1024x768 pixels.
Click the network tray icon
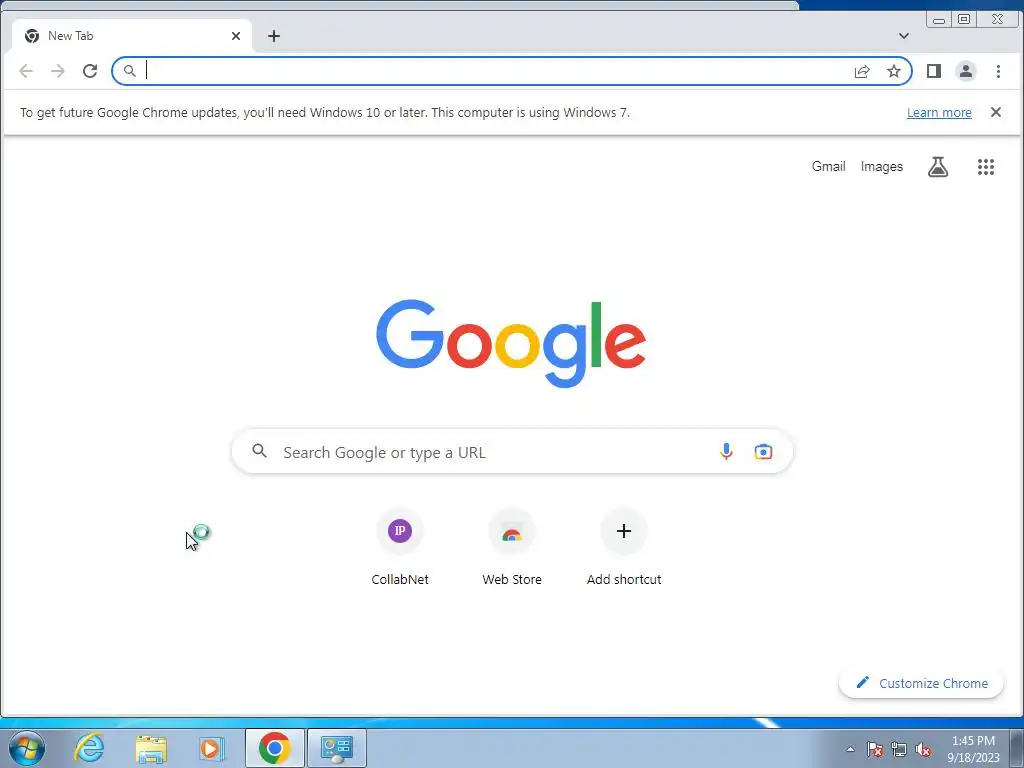pyautogui.click(x=899, y=749)
